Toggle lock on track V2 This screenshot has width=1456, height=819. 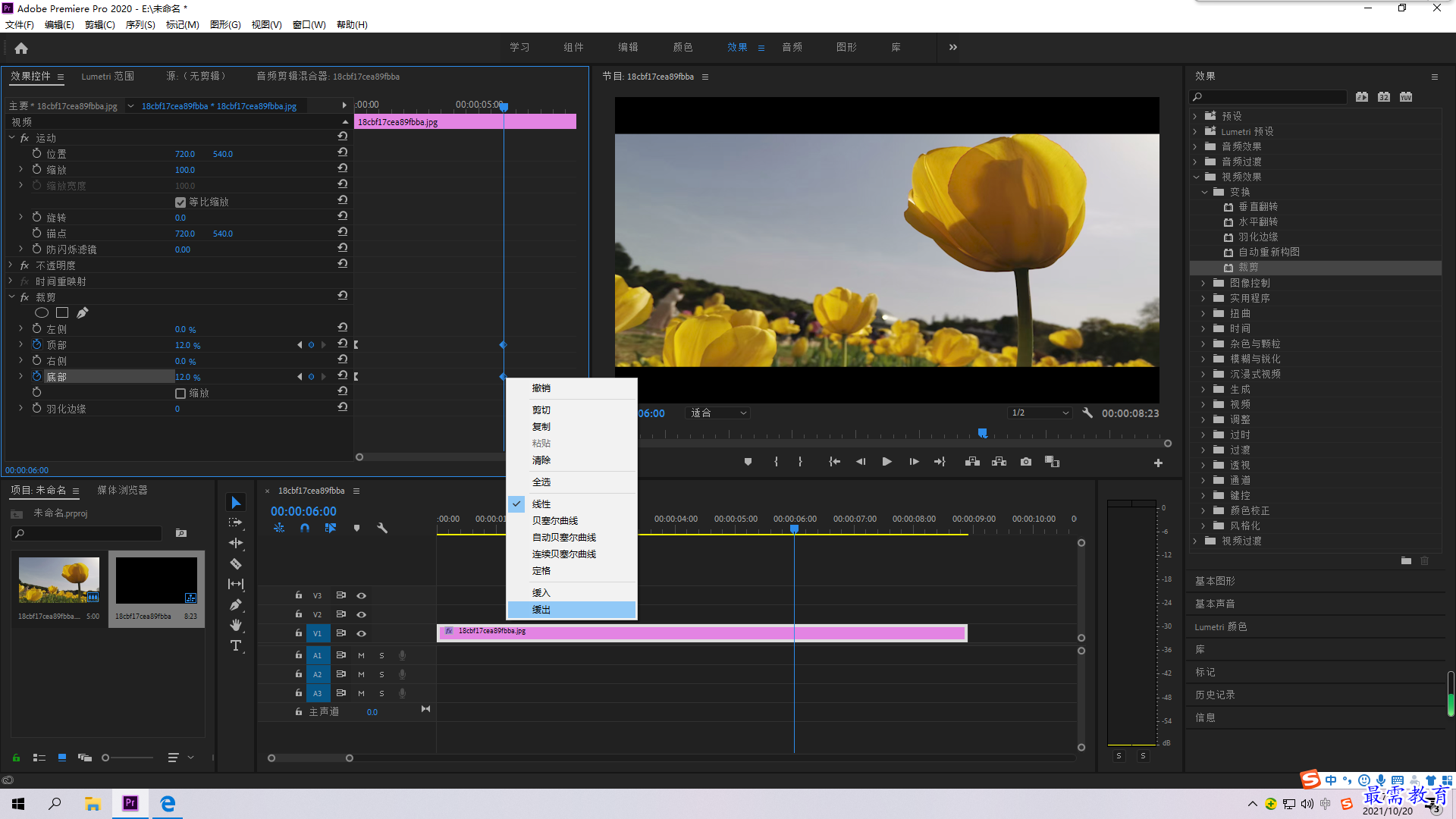point(298,614)
